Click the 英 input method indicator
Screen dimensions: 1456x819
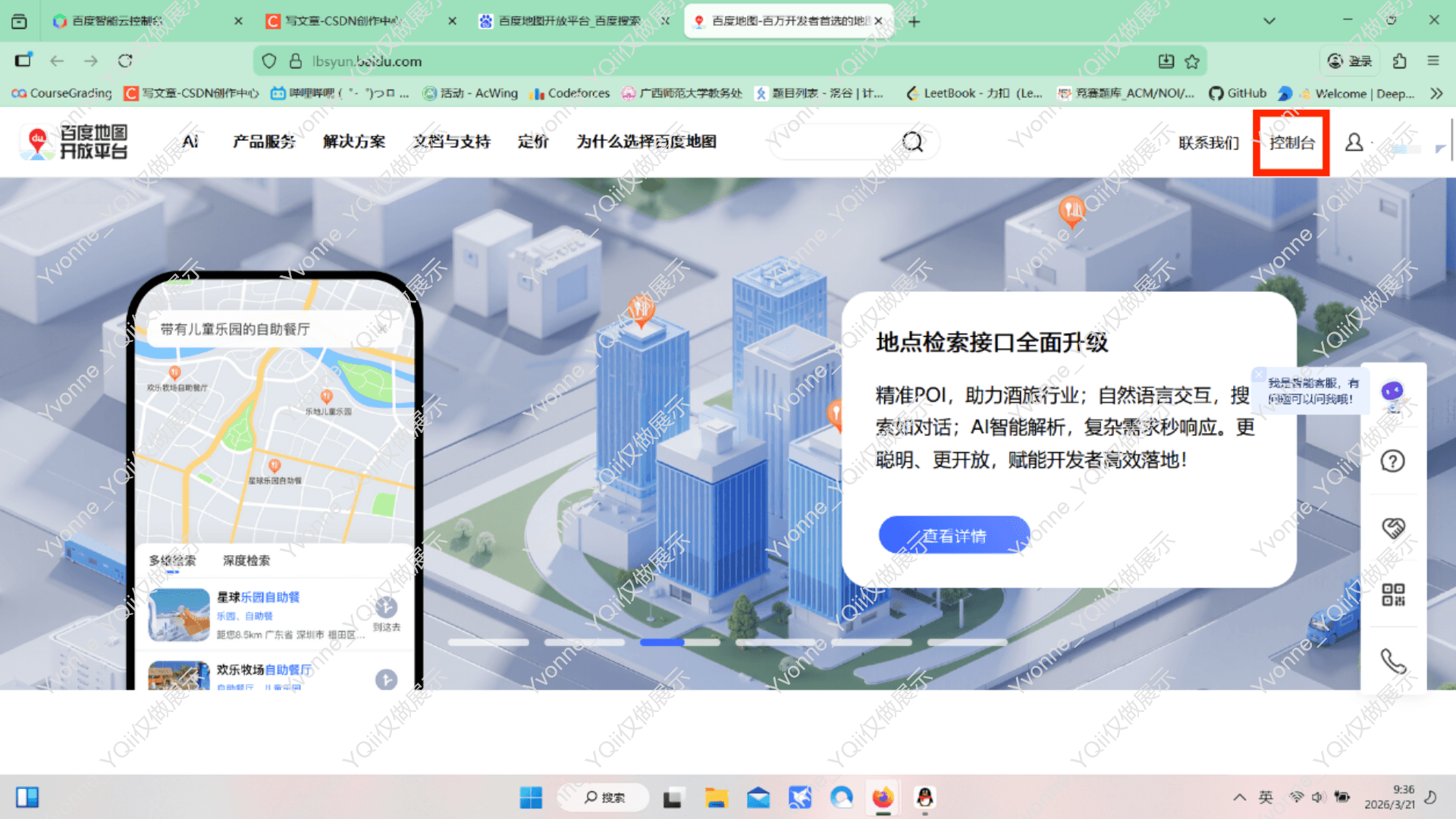click(x=1266, y=797)
